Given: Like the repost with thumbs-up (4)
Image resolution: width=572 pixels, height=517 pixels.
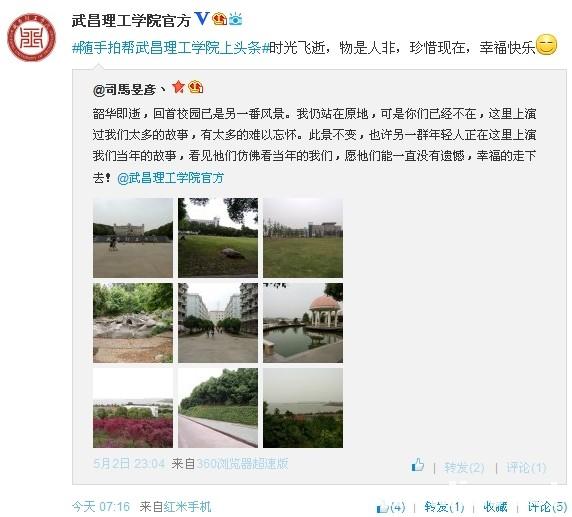Looking at the screenshot, I should [x=391, y=507].
